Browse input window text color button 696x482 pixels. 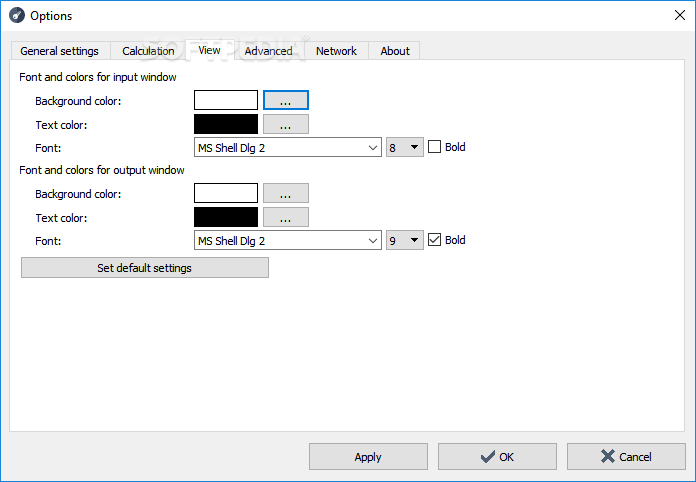pyautogui.click(x=286, y=124)
